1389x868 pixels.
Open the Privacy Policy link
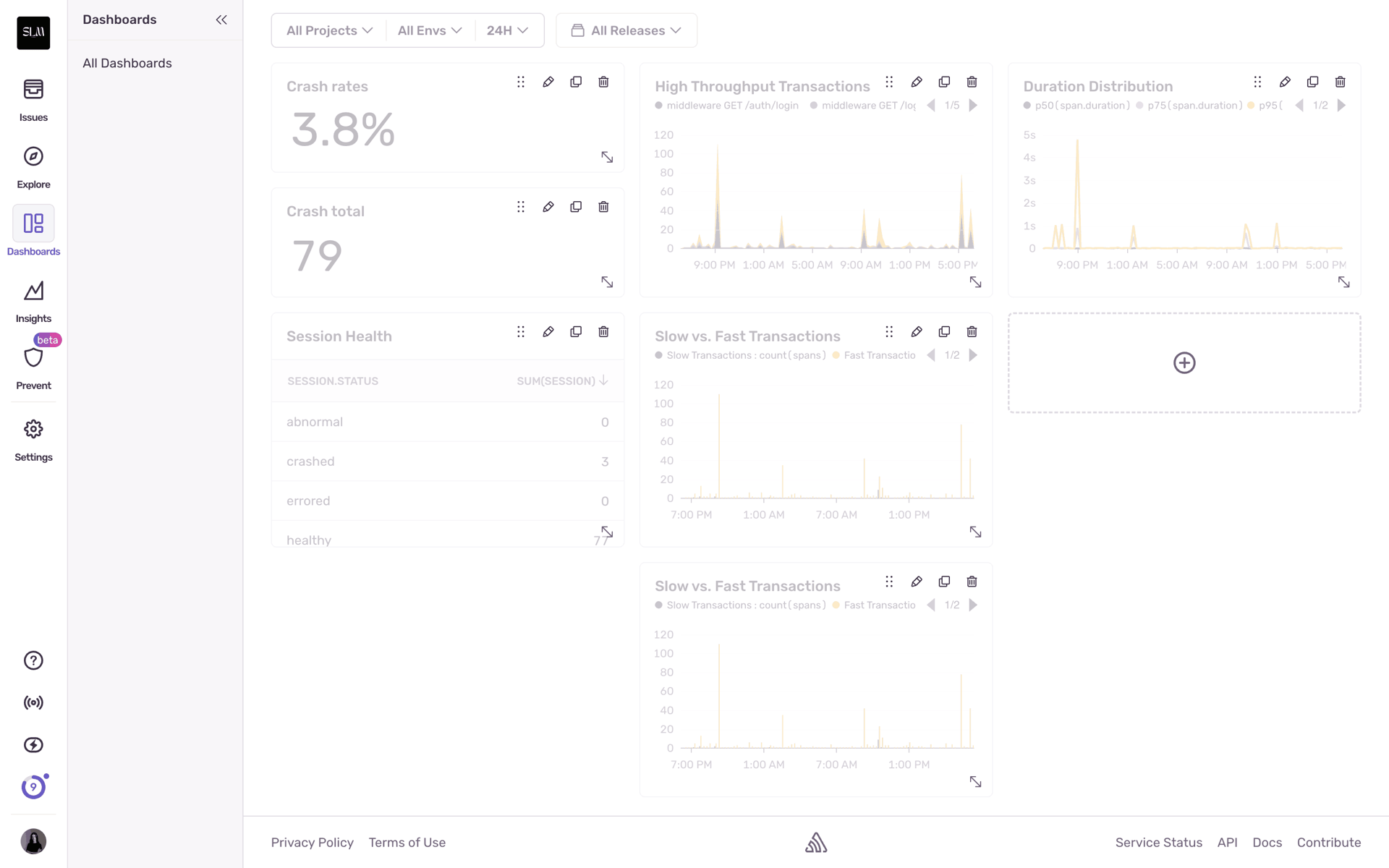pos(313,843)
